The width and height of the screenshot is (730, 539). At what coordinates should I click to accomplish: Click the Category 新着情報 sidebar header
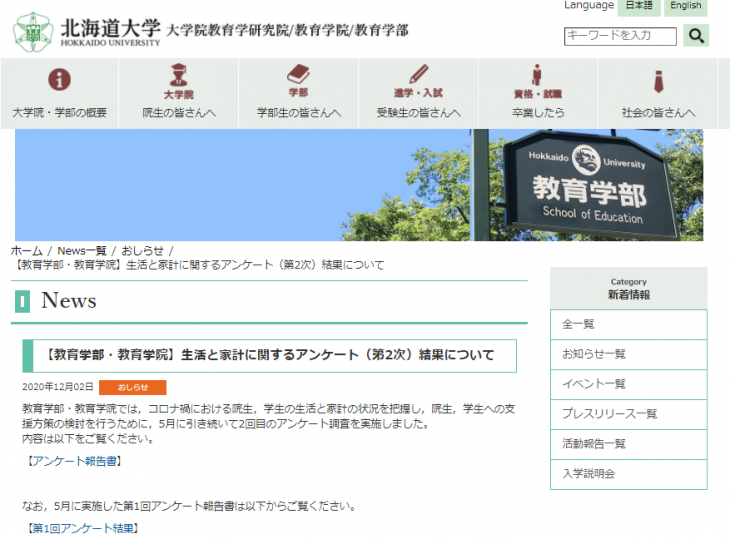pyautogui.click(x=629, y=288)
